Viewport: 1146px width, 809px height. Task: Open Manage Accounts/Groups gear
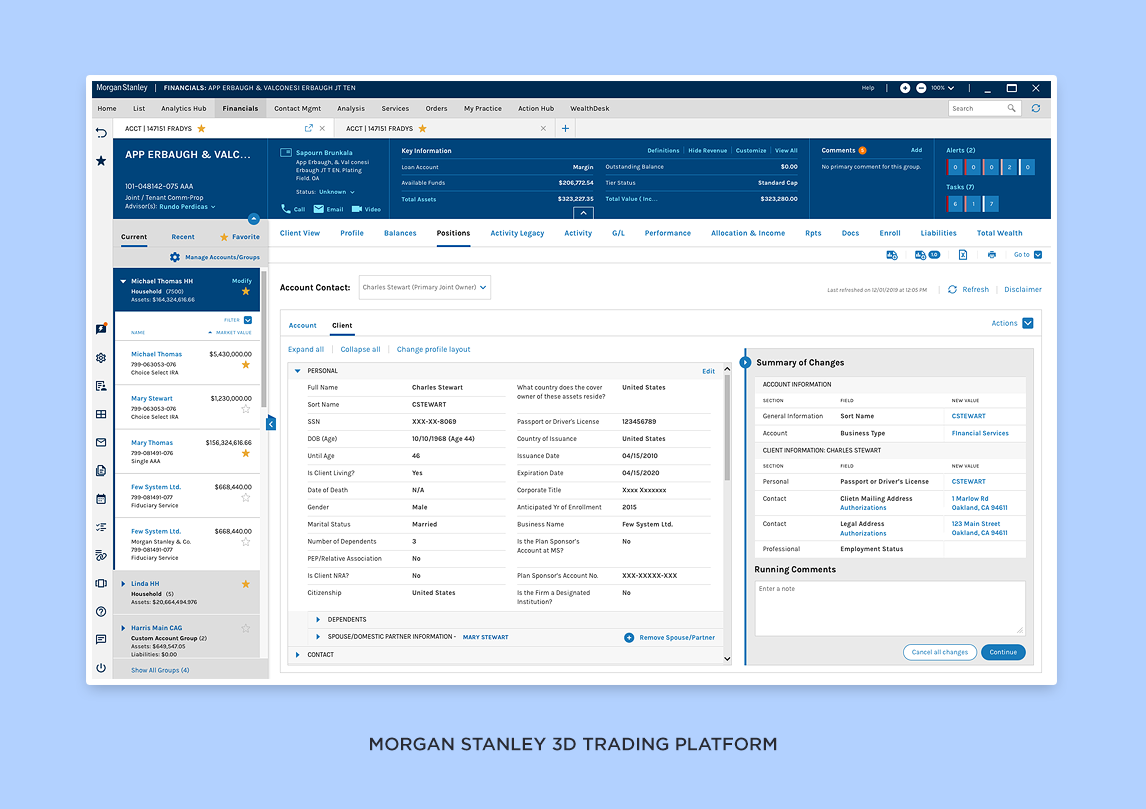[175, 257]
